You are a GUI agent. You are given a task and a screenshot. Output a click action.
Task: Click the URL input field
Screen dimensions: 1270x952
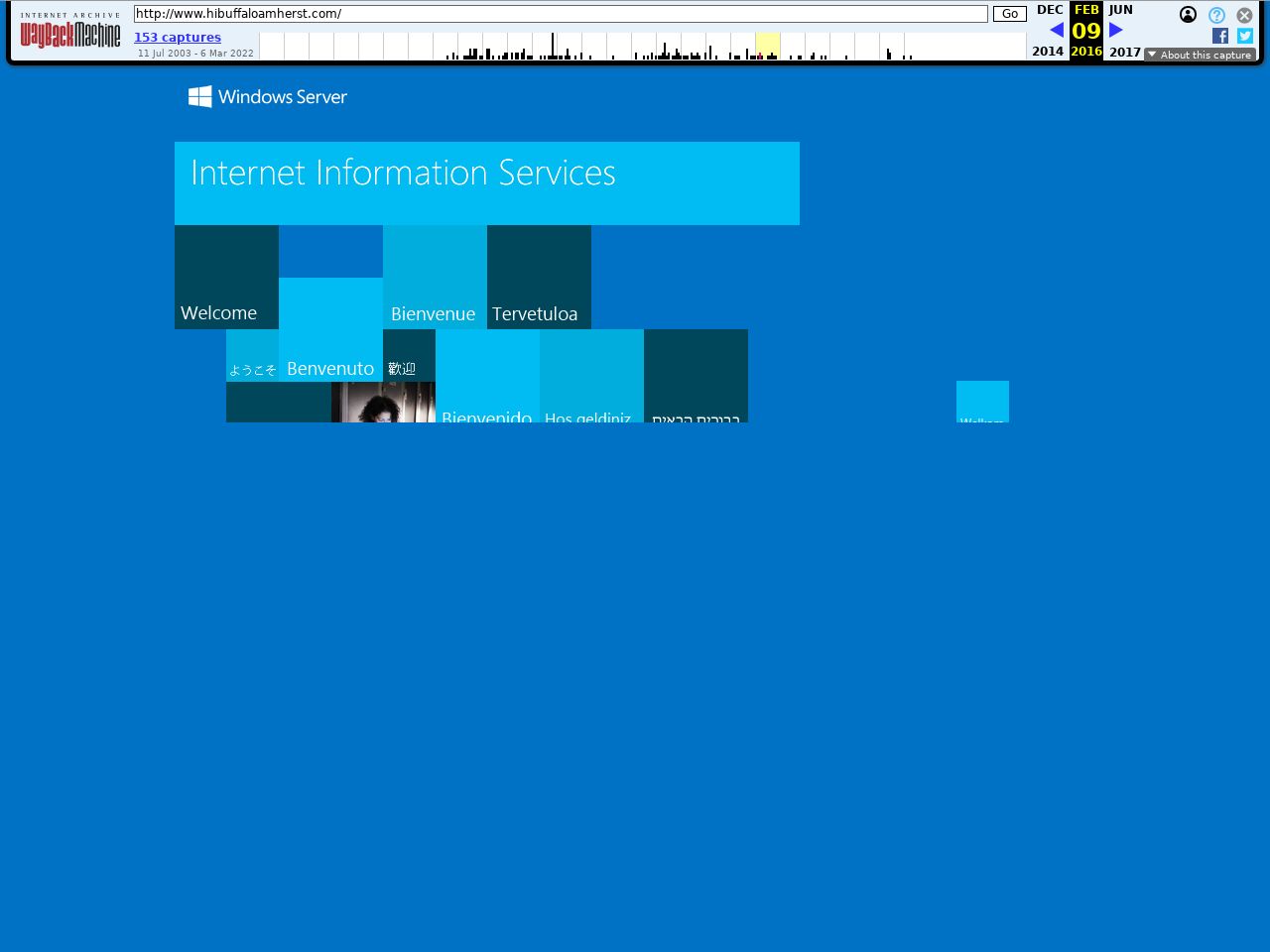pyautogui.click(x=561, y=14)
